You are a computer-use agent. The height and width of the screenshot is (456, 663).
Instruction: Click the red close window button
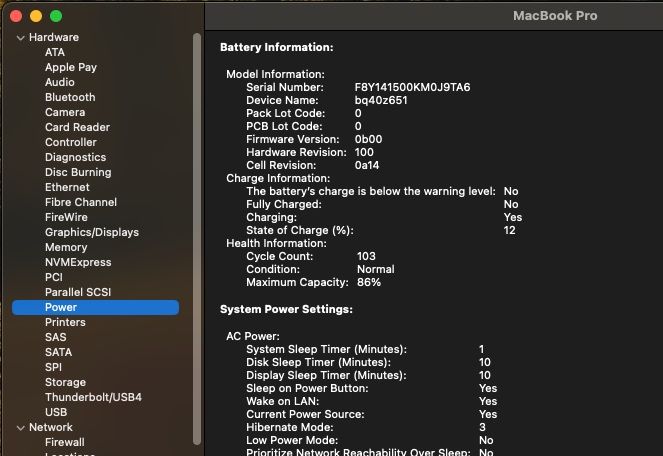tap(16, 16)
